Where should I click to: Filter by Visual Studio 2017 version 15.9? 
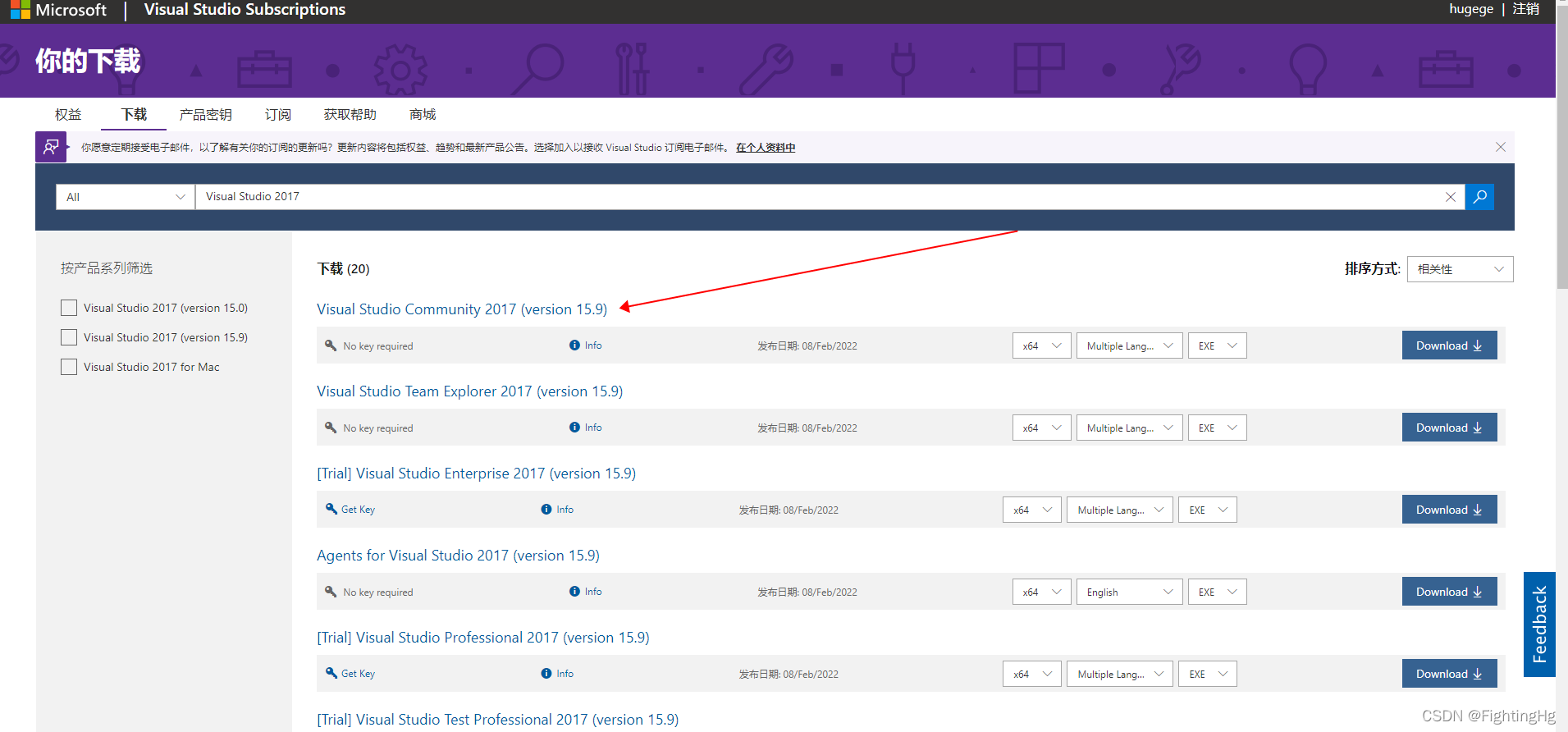coord(69,337)
